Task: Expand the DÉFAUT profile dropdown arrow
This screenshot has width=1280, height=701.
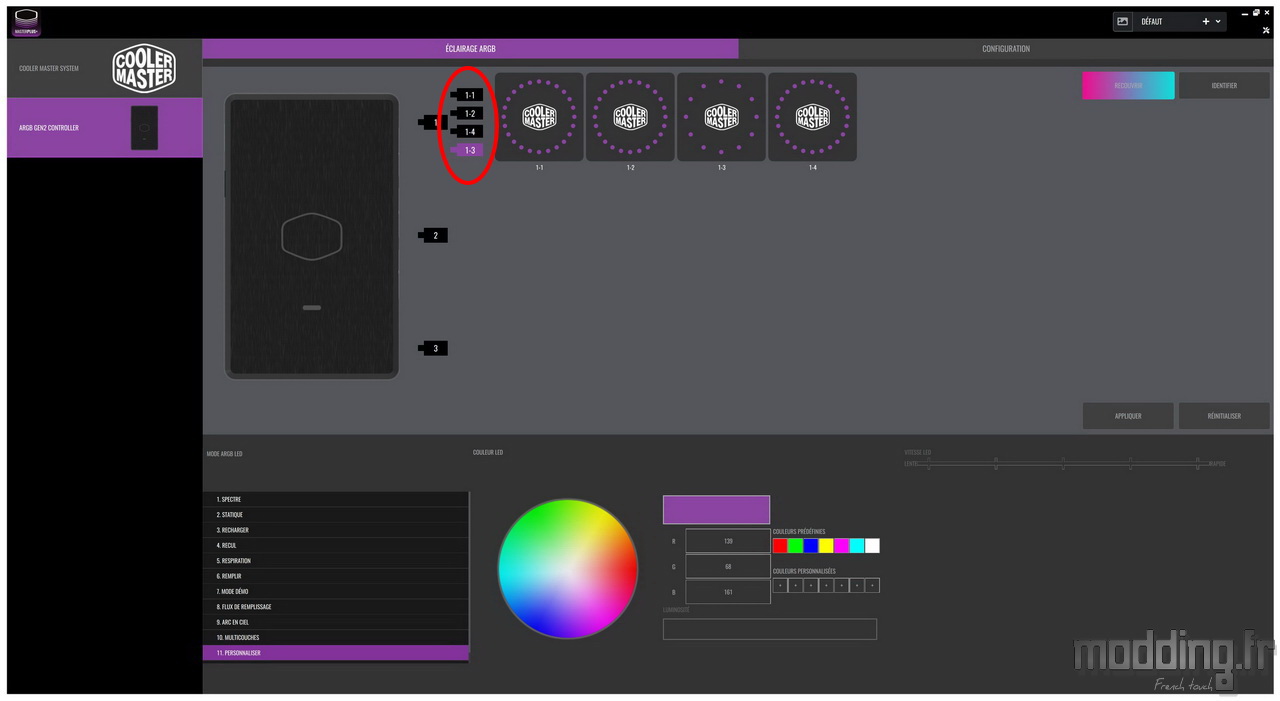Action: pyautogui.click(x=1218, y=21)
